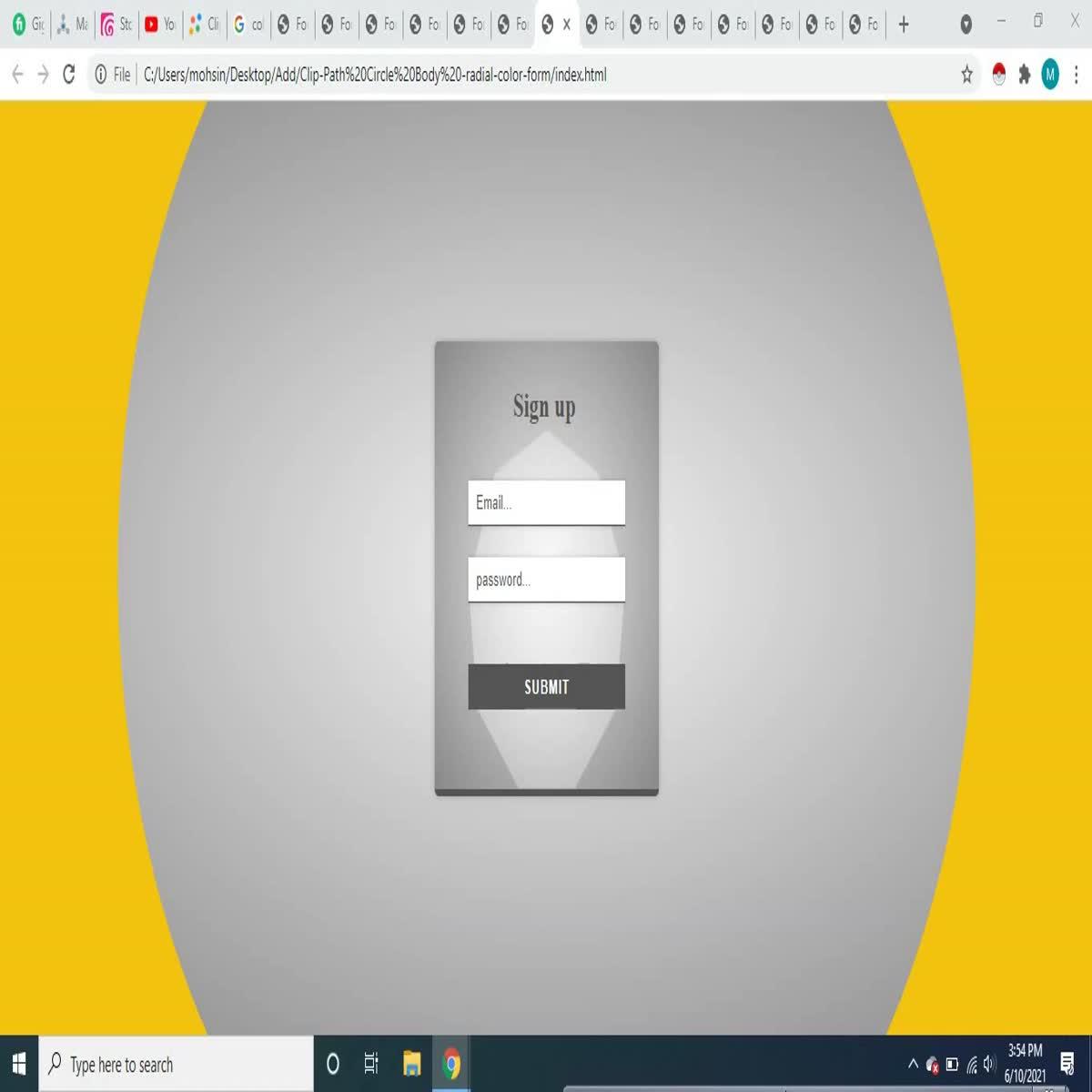Bookmark this page with the star icon
The height and width of the screenshot is (1092, 1092).
[x=965, y=75]
